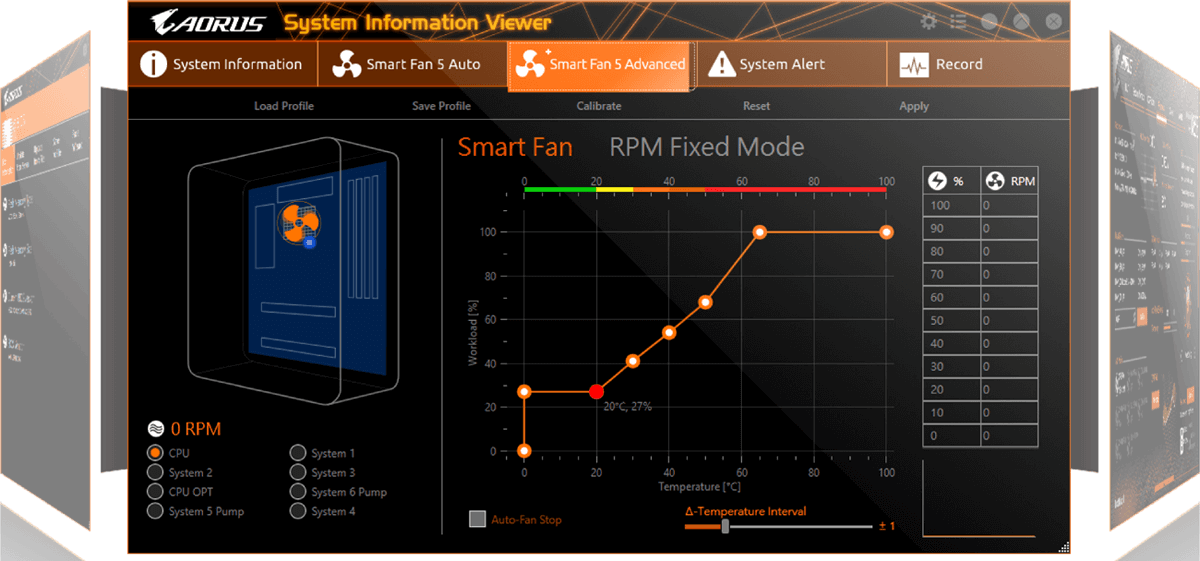Click the 50 cell in workload table
The image size is (1200, 561).
coord(951,321)
